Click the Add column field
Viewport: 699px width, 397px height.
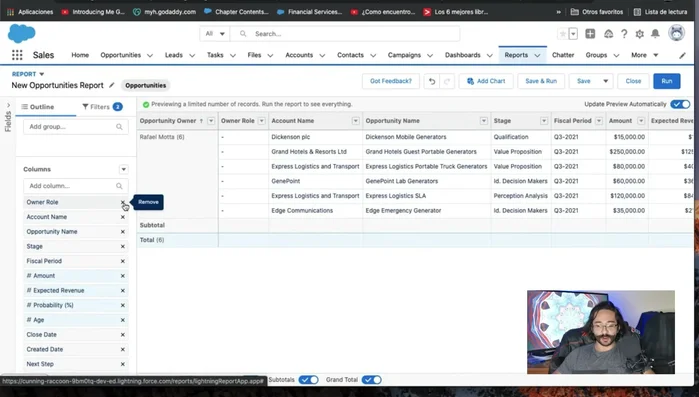coord(76,186)
